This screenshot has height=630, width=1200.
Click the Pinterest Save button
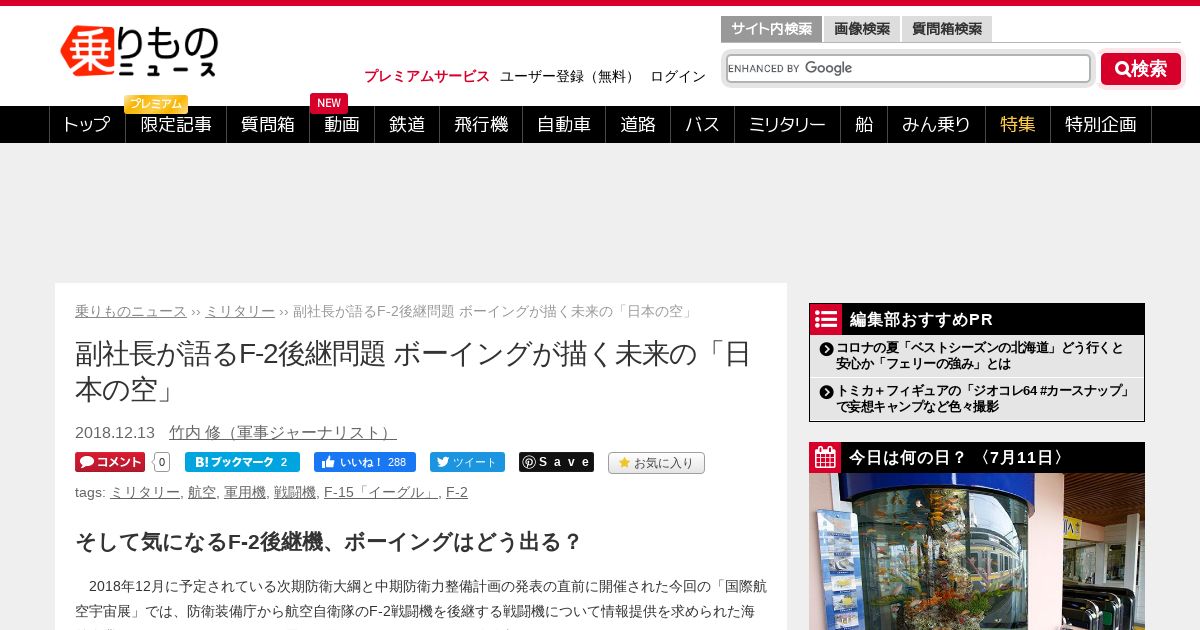[x=556, y=462]
